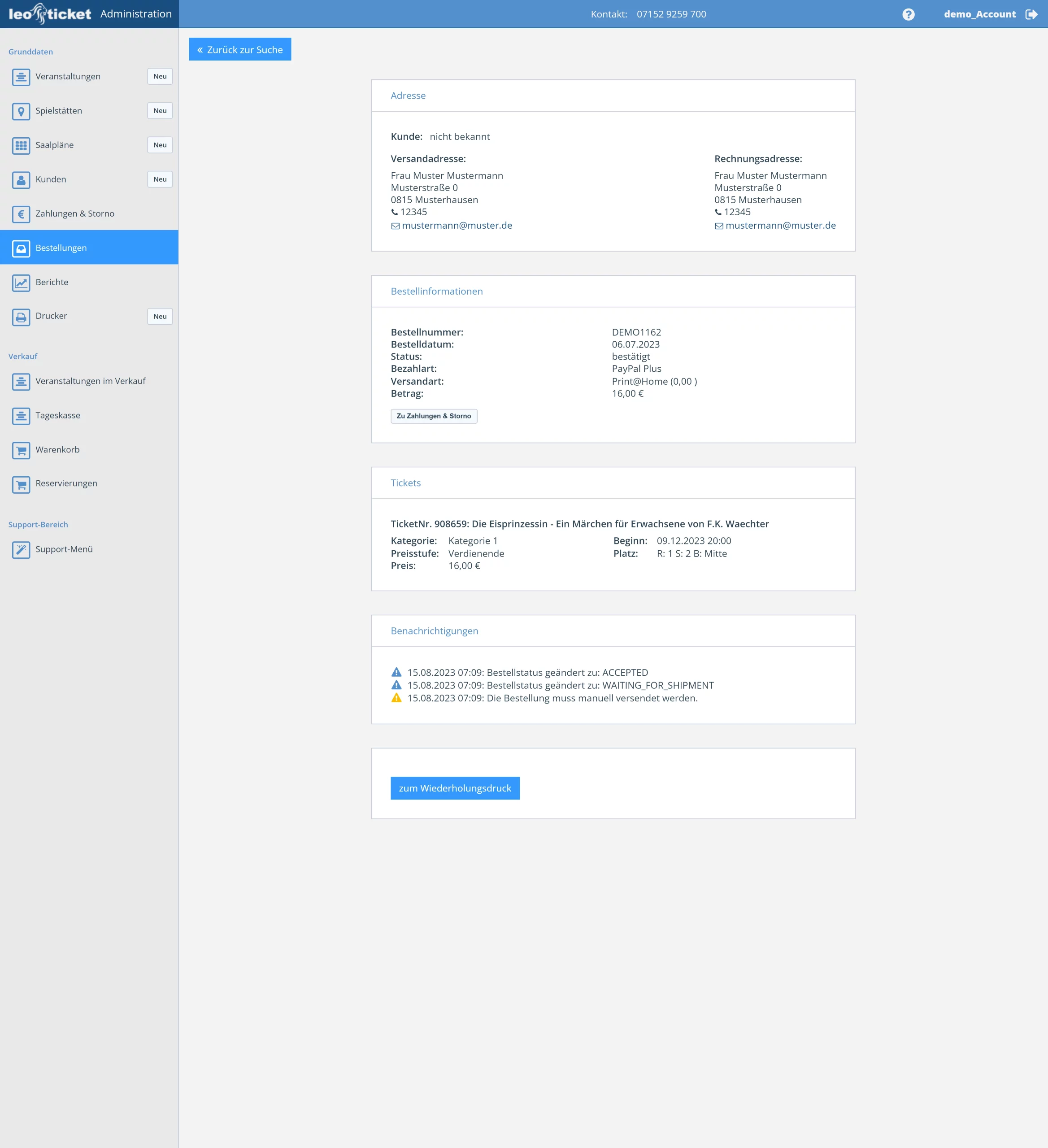Open Reservierungen in the sidebar
The image size is (1048, 1148).
[x=66, y=483]
